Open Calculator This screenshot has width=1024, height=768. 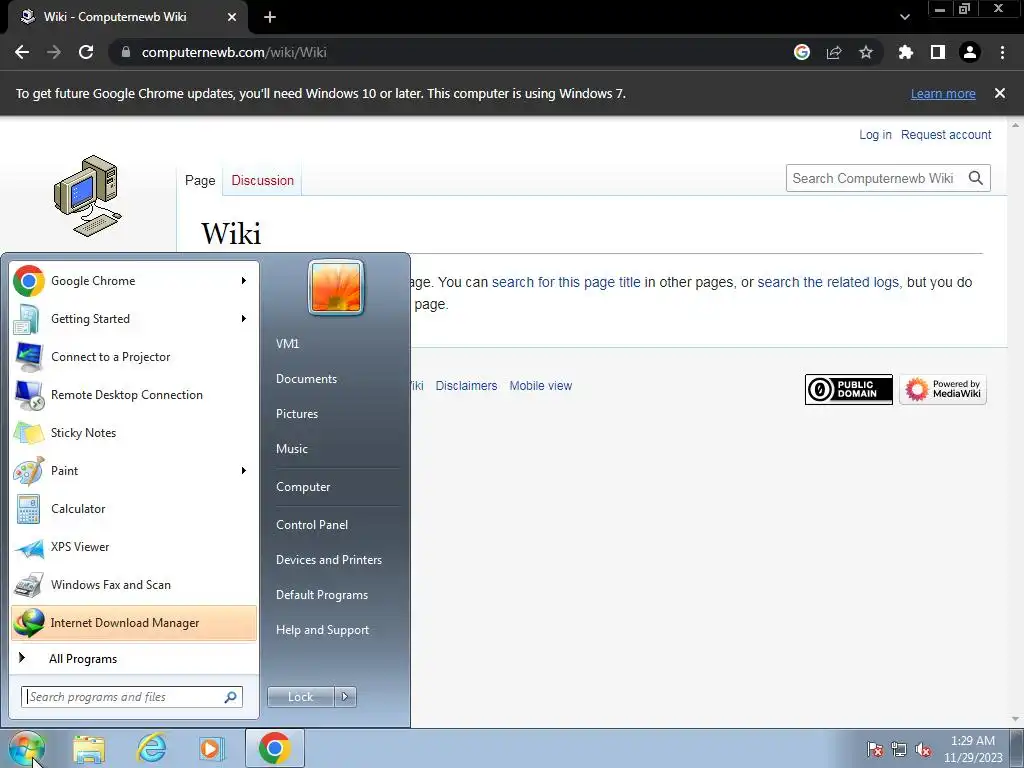[134, 509]
